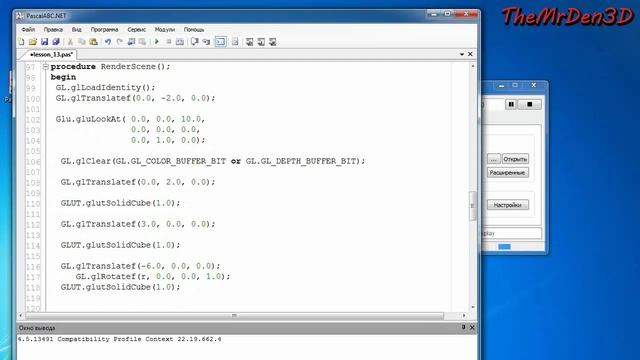Click 'GLUT.glutSolidCube(1.0);' on line 110
The width and height of the screenshot is (640, 360).
[120, 203]
